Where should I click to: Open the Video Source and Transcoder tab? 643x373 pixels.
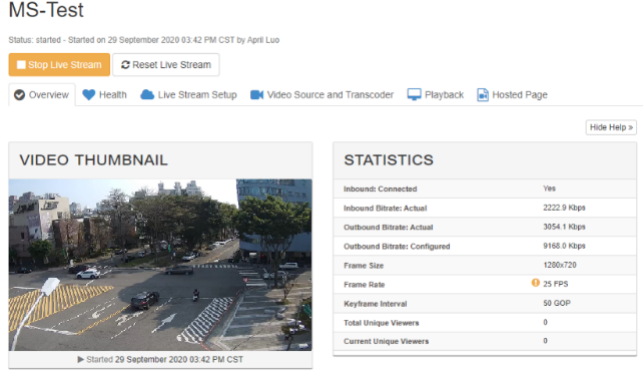click(x=322, y=95)
